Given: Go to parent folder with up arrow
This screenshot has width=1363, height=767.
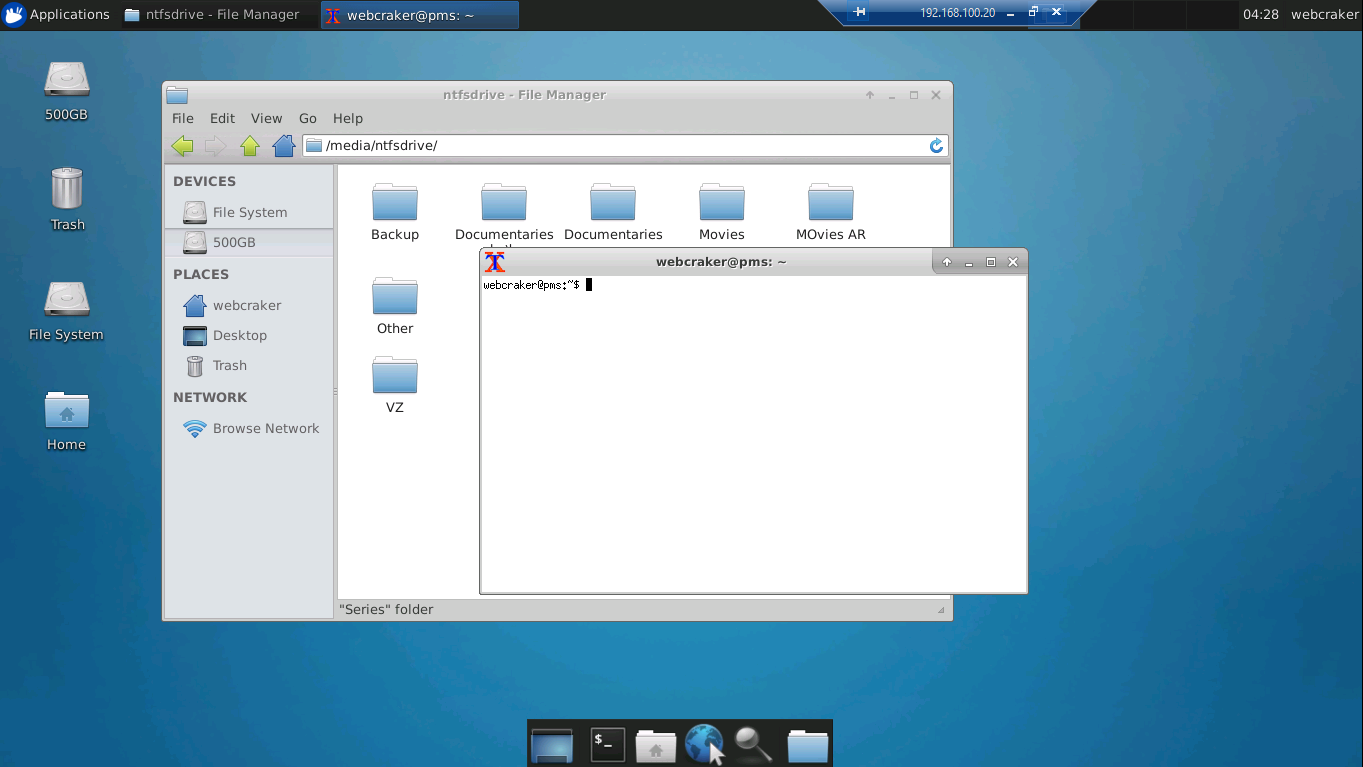Looking at the screenshot, I should pos(250,146).
